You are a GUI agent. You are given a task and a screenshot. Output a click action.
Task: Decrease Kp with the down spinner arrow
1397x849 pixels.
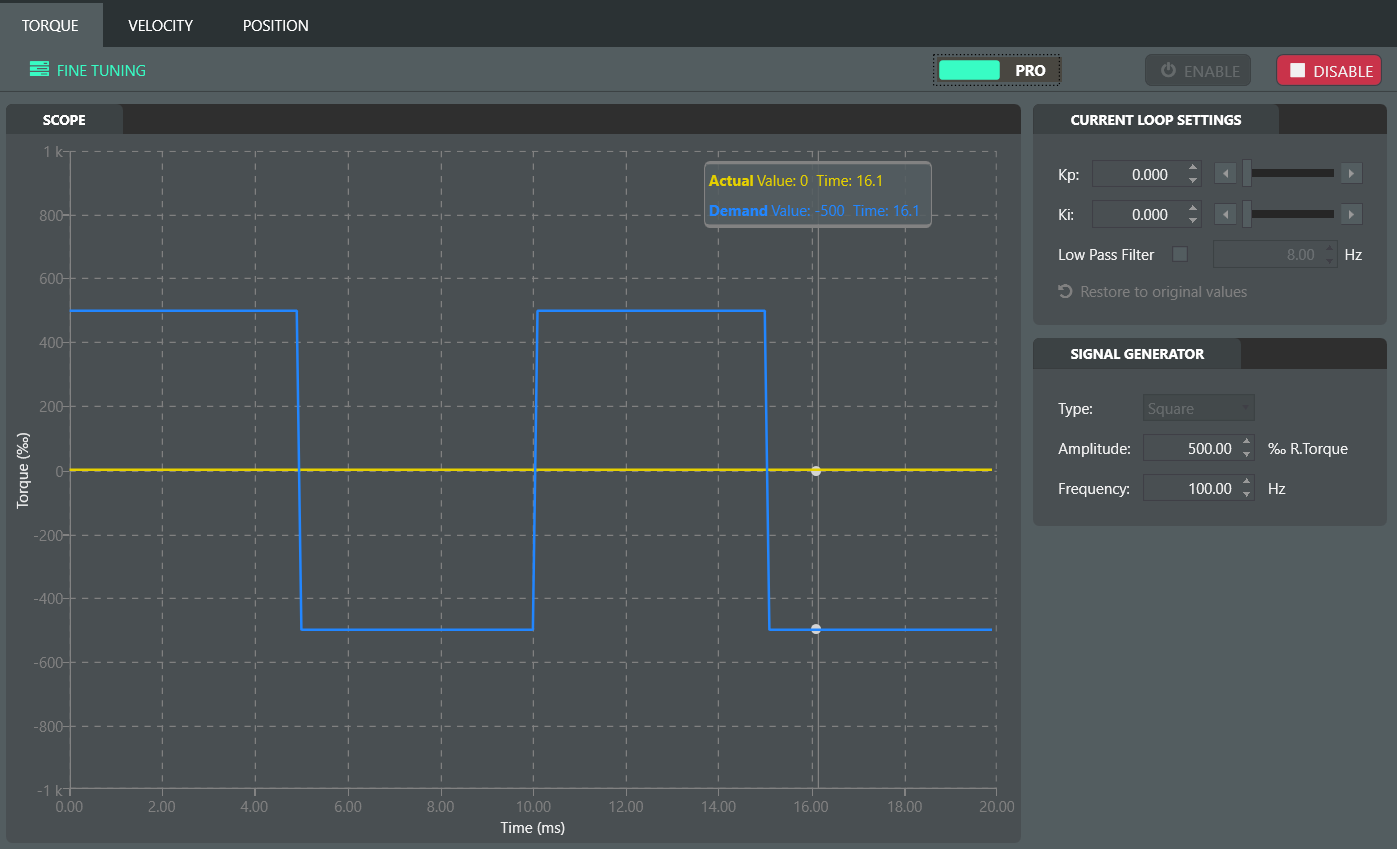(x=1193, y=180)
